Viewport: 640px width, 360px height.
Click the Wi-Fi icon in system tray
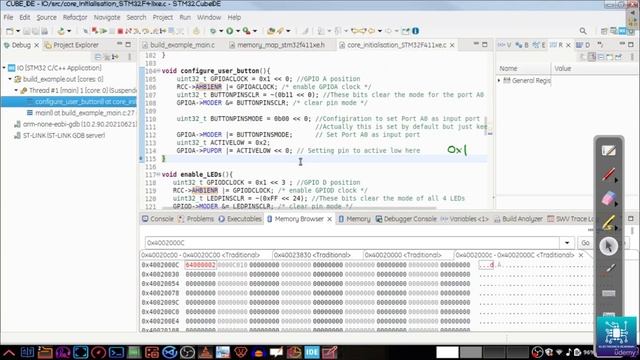(x=559, y=352)
